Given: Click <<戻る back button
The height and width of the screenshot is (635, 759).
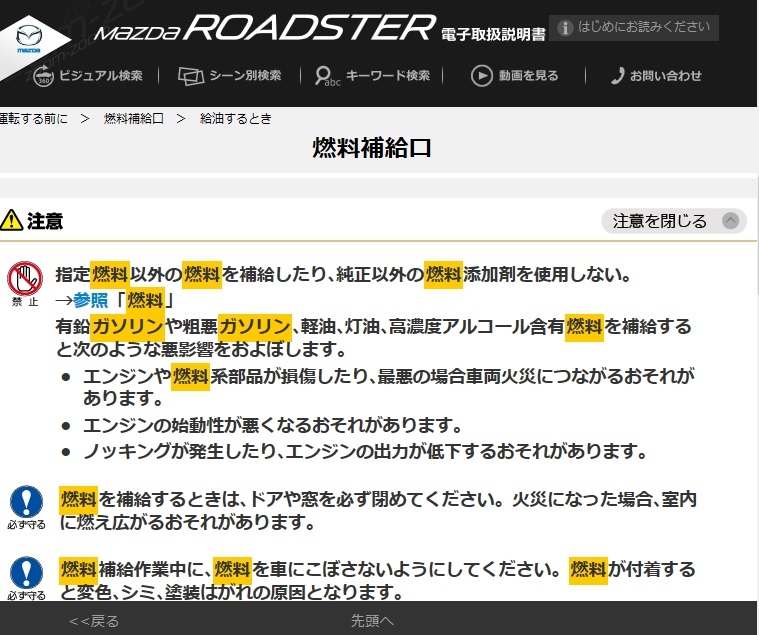Looking at the screenshot, I should point(94,621).
